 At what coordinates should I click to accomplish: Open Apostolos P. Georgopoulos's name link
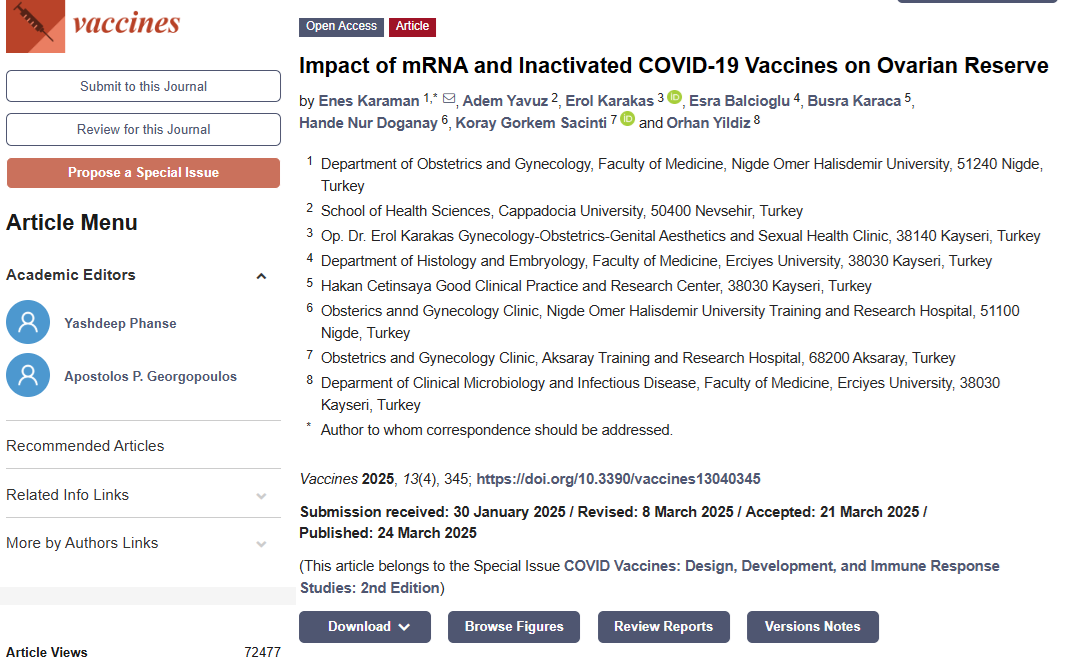tap(151, 376)
